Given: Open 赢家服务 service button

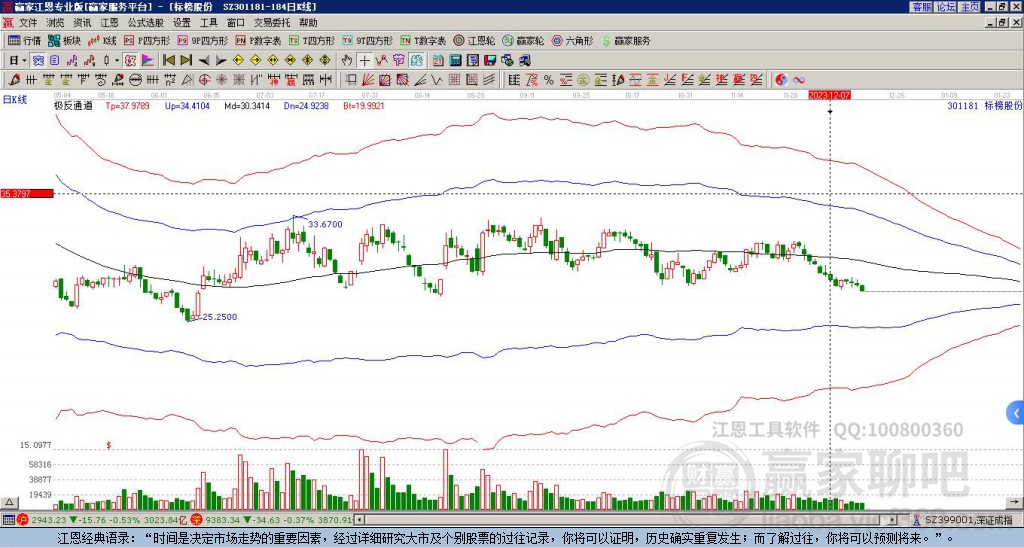Looking at the screenshot, I should (626, 40).
